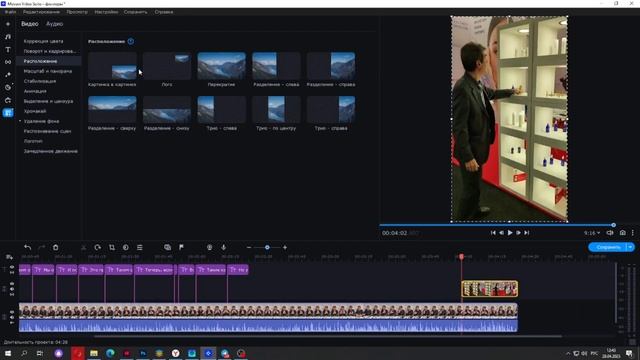
Task: Click the help icon next to Расположение heading
Action: pyautogui.click(x=131, y=41)
